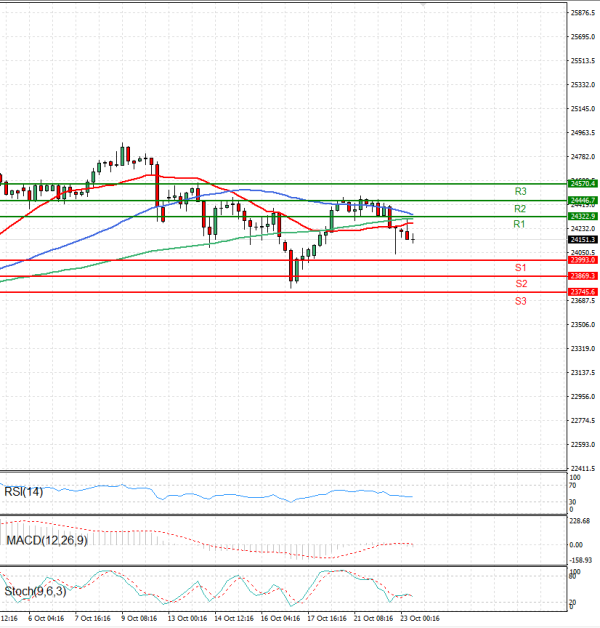Select the red 23869.3 price tag

click(x=582, y=276)
